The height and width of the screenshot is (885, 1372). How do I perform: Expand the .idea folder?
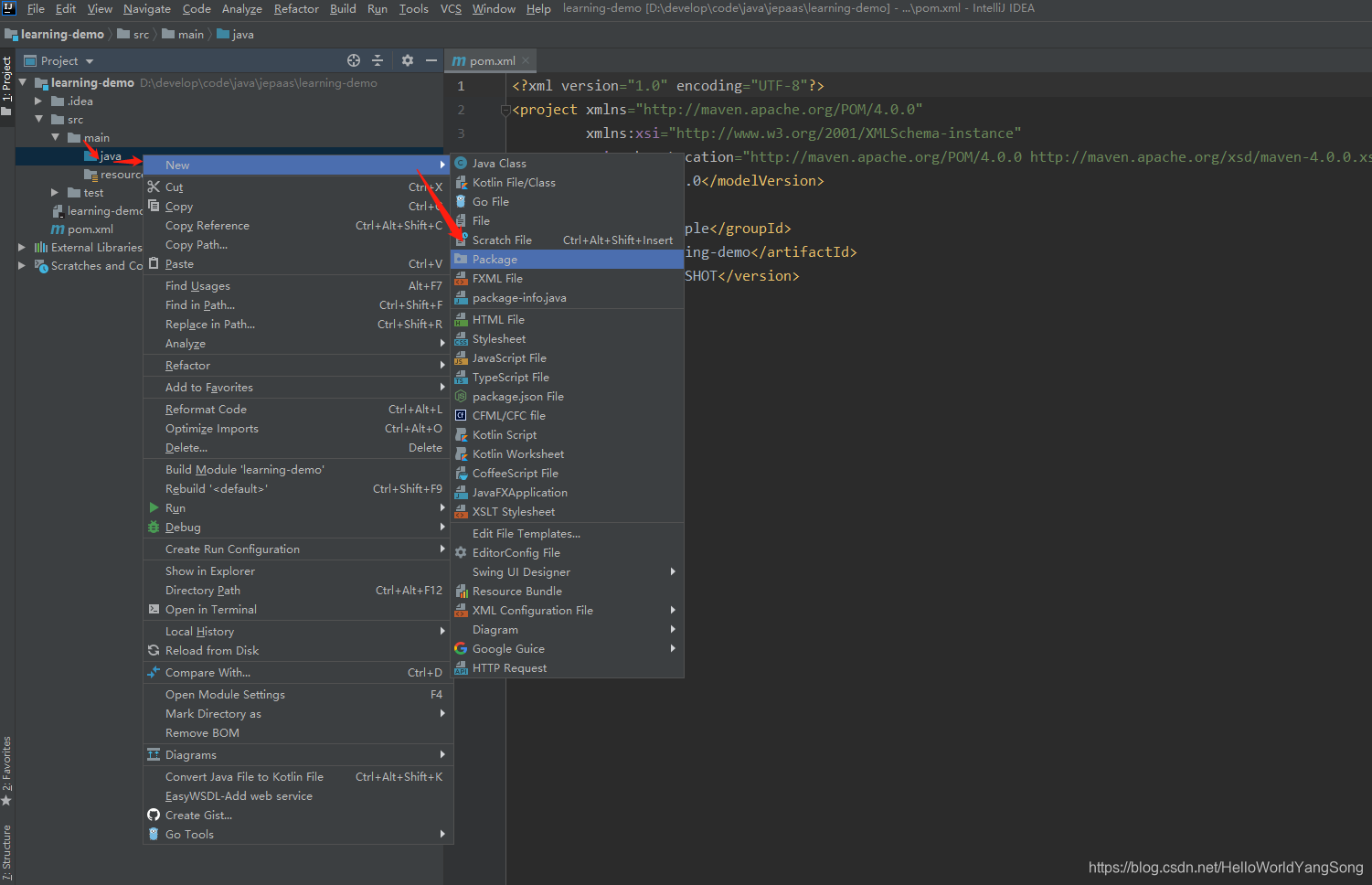click(x=38, y=101)
